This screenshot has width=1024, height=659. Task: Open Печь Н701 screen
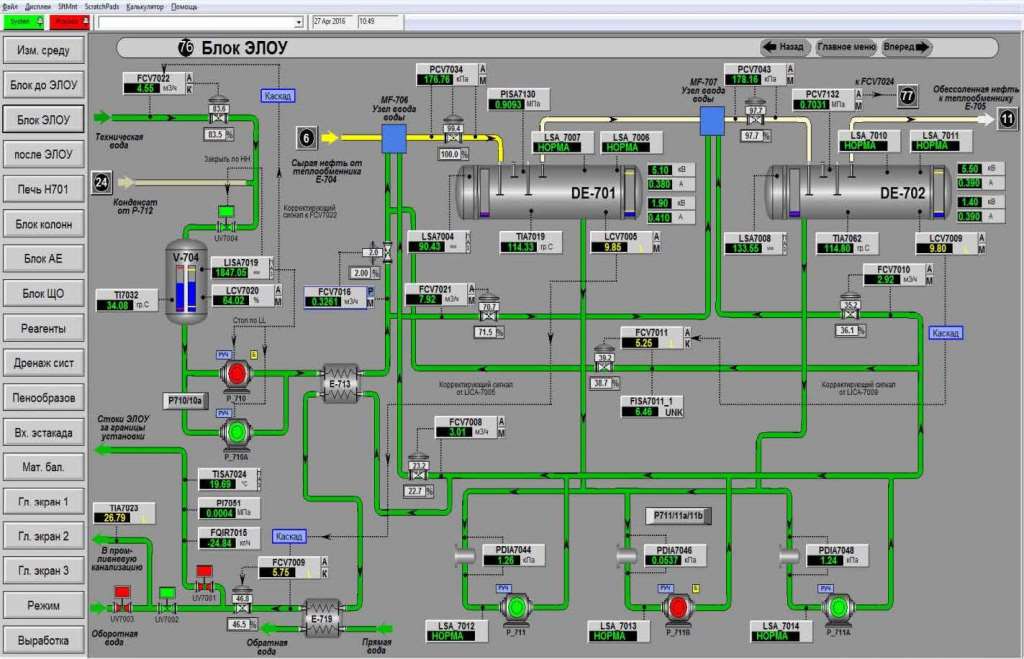[44, 189]
